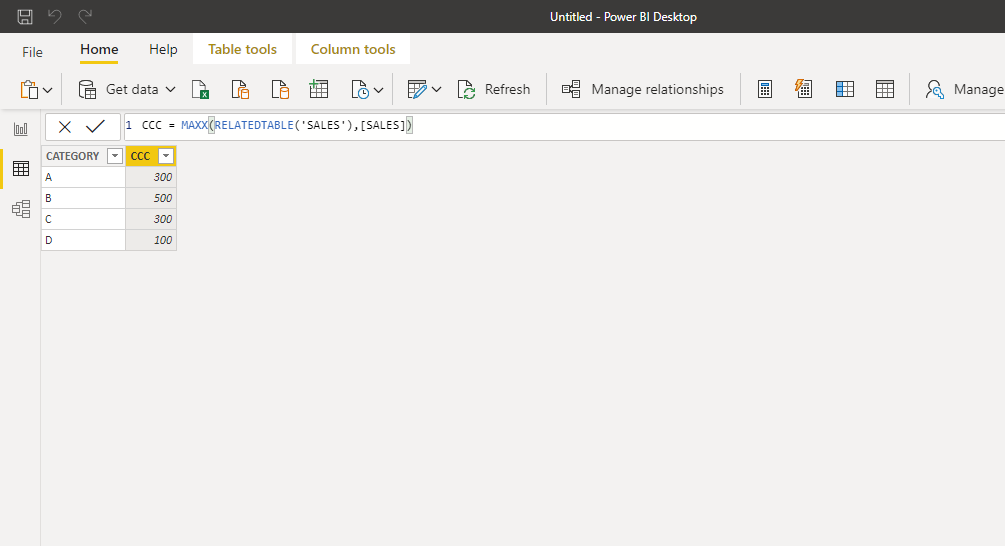Click the SQL Server data source icon
Screen dimensions: 1005x546
pos(280,89)
